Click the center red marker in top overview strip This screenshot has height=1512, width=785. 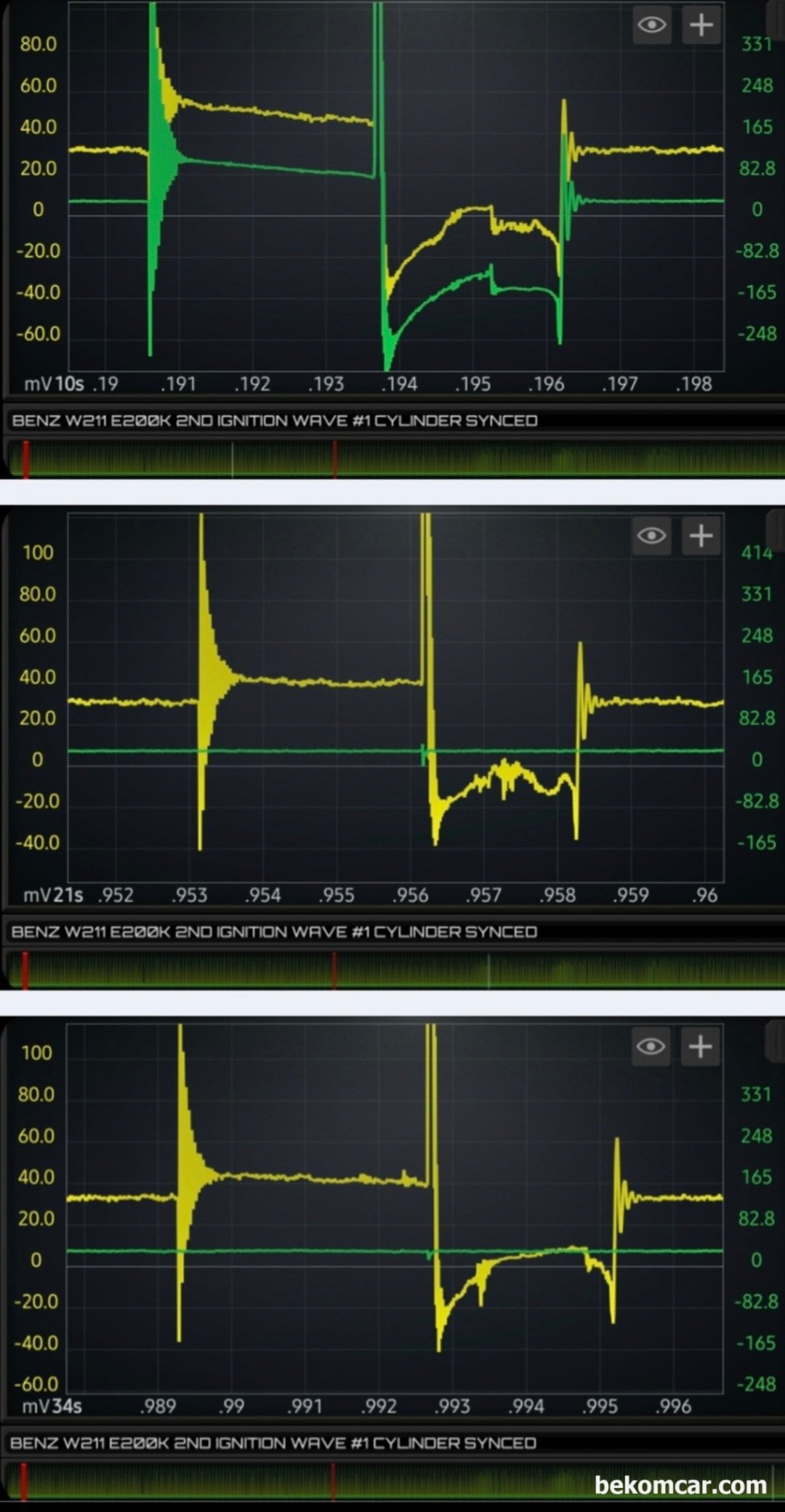[x=334, y=459]
